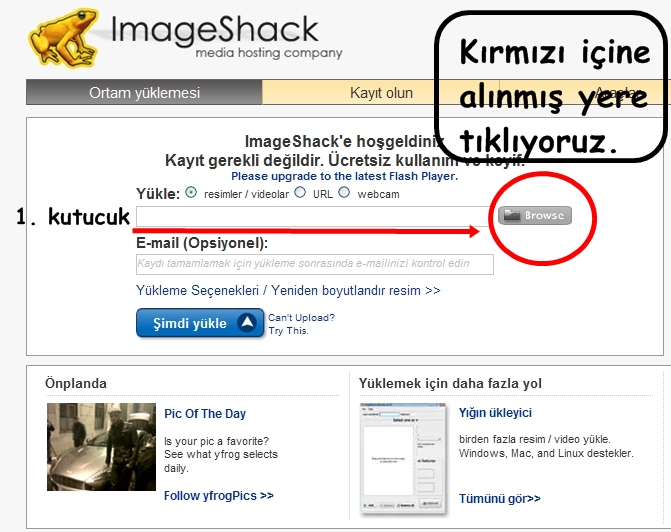This screenshot has width=671, height=532.
Task: Open the Yığın ükleyici link
Action: pyautogui.click(x=495, y=413)
